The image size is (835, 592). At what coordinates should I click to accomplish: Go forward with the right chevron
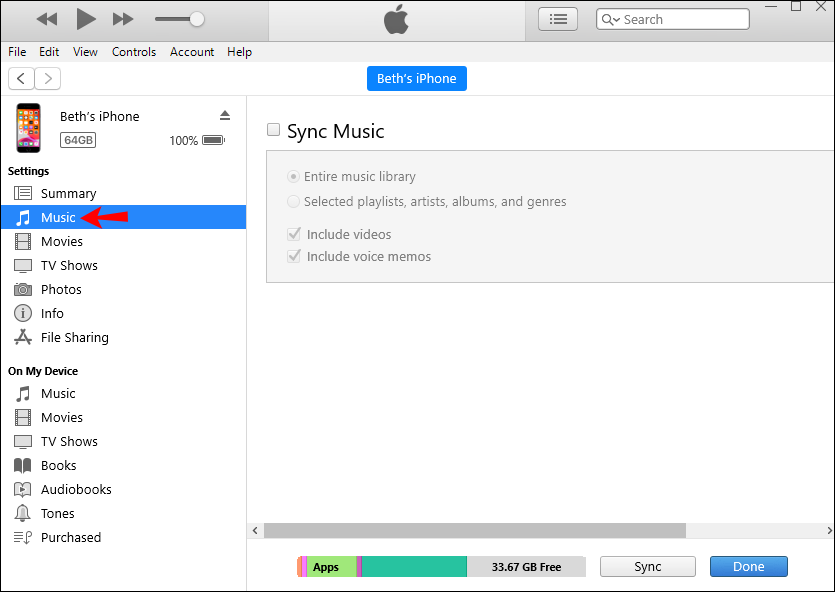48,79
